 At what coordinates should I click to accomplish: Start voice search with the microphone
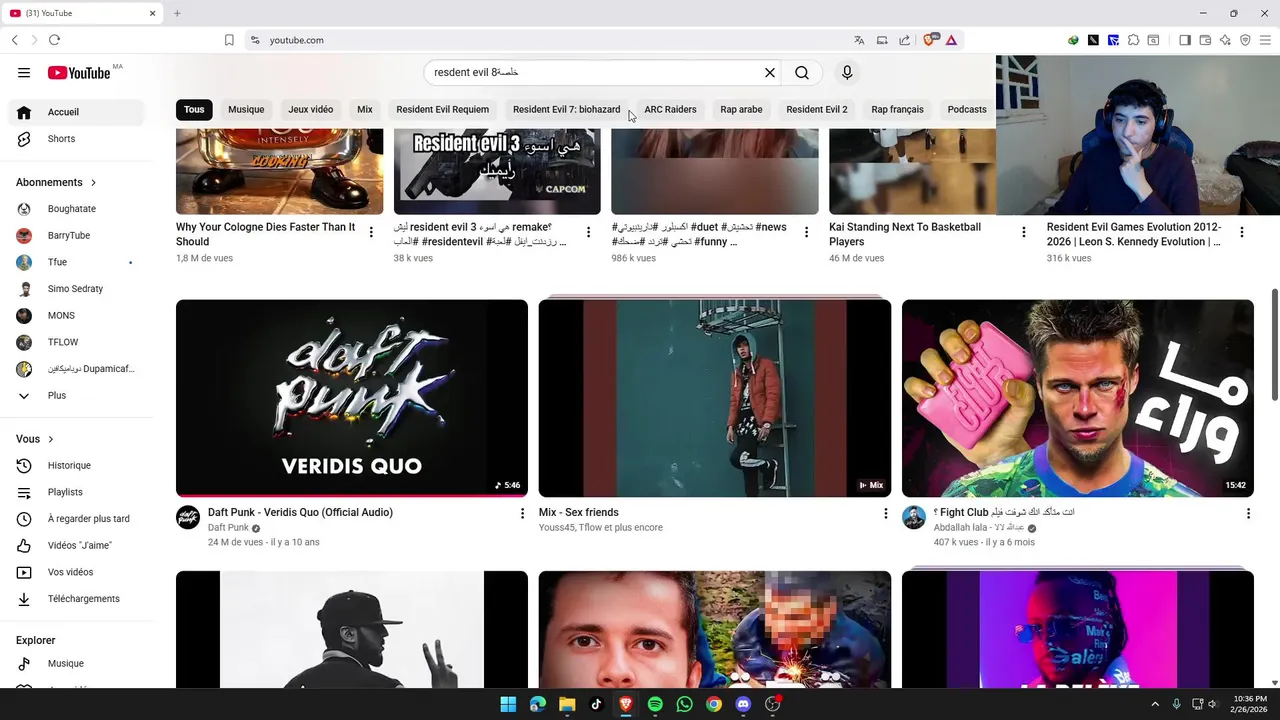click(847, 72)
